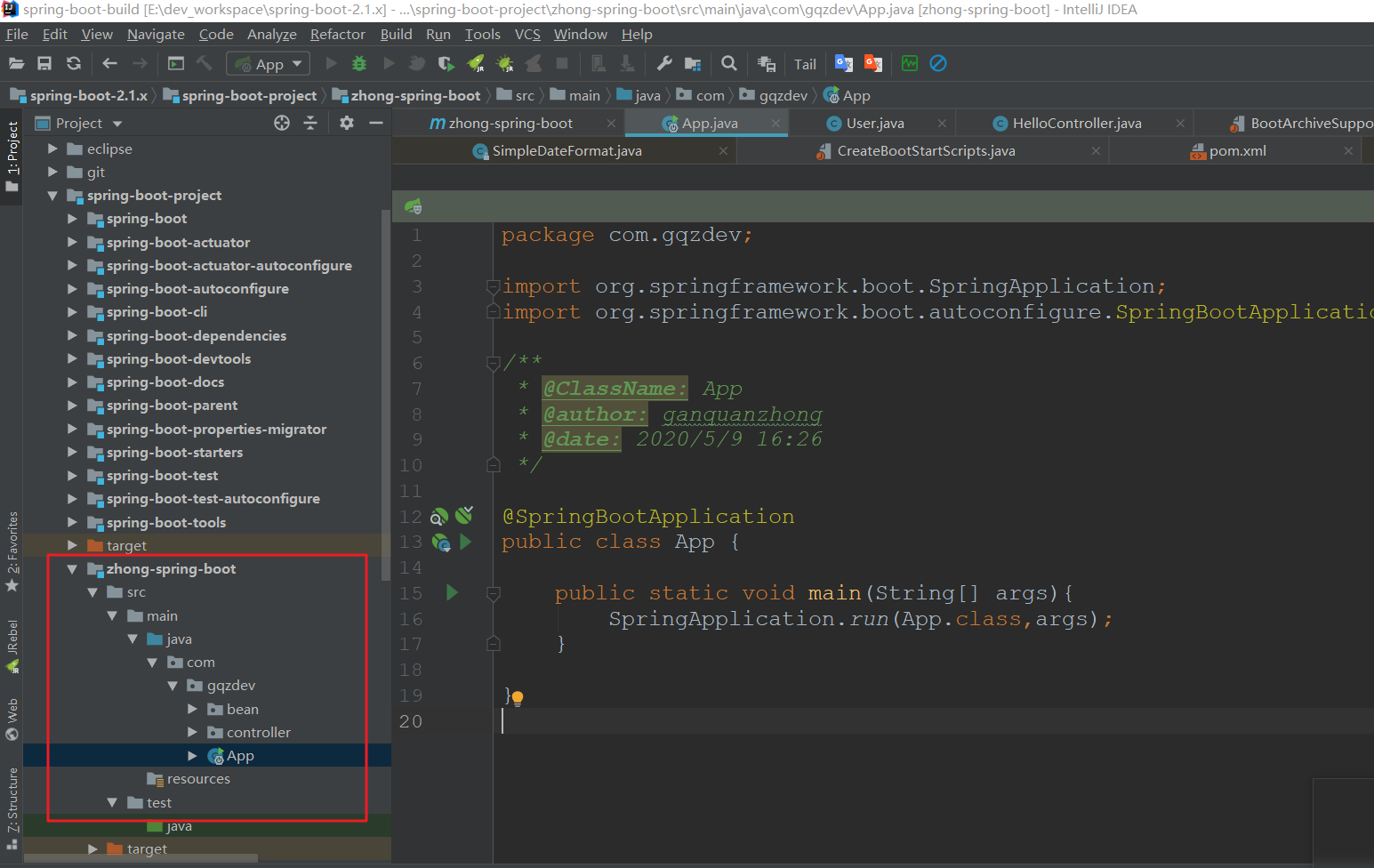
Task: Click the Tail toolbar button
Action: [805, 64]
